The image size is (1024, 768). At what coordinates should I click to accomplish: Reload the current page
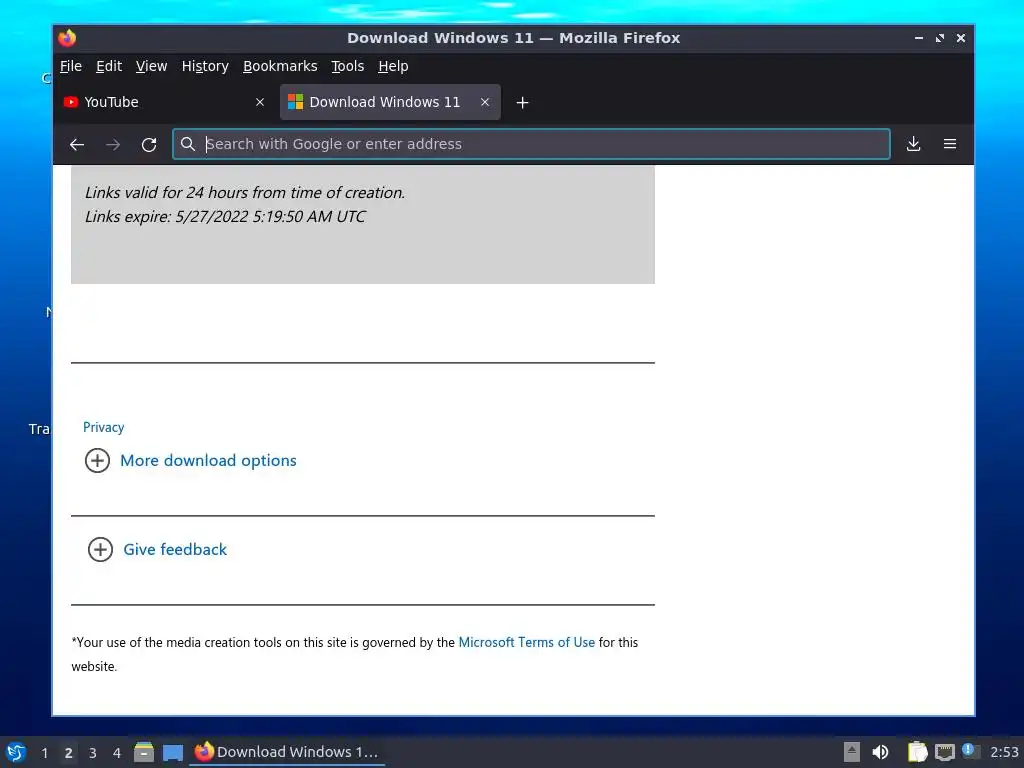[x=149, y=144]
